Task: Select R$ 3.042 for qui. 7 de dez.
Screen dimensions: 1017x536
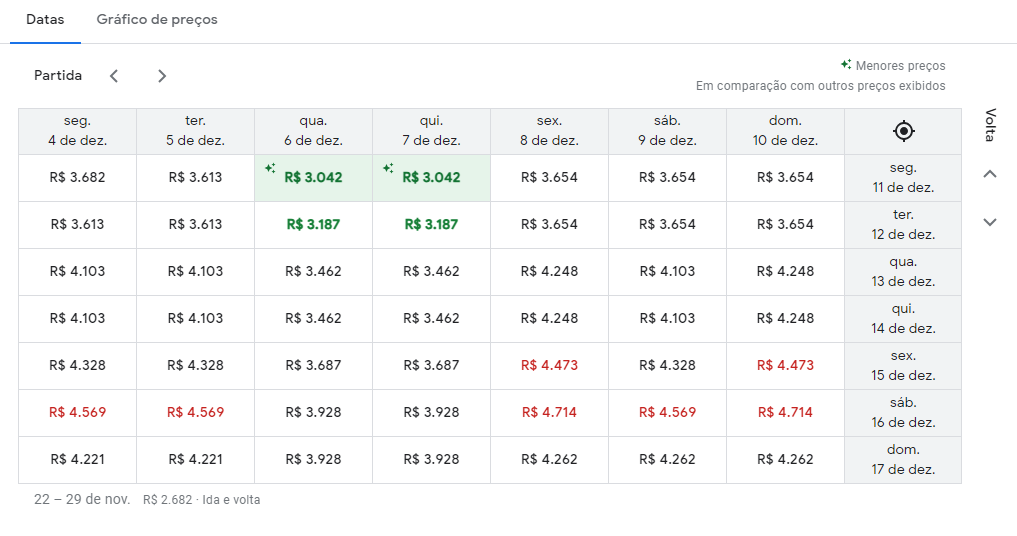Action: pos(431,178)
